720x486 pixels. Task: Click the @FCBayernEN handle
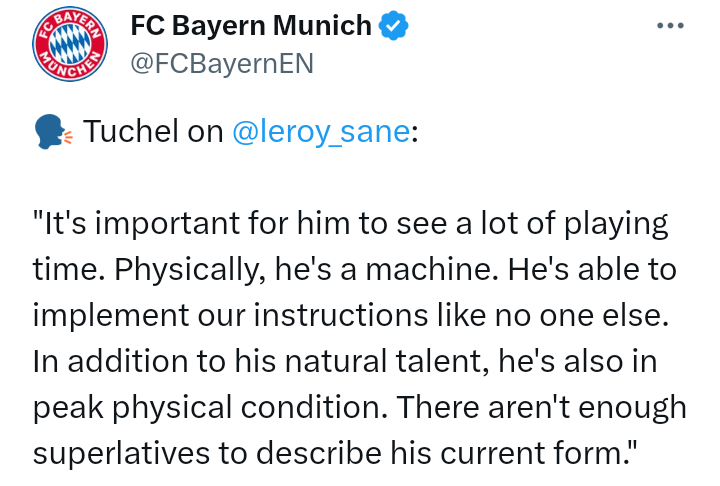pos(222,63)
